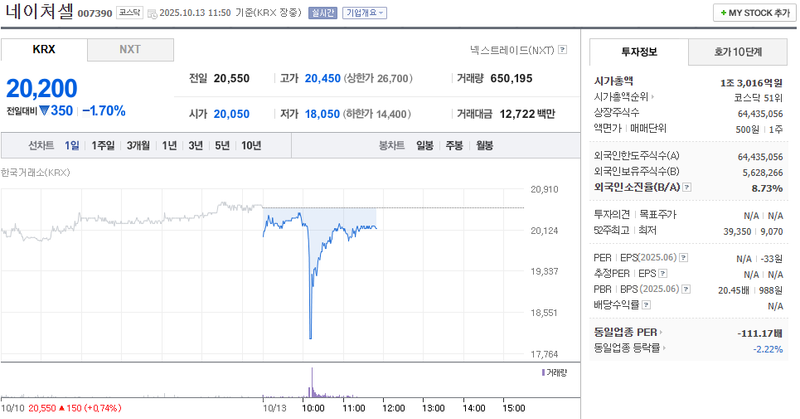Select 일봉 candlestick chart

[424, 145]
